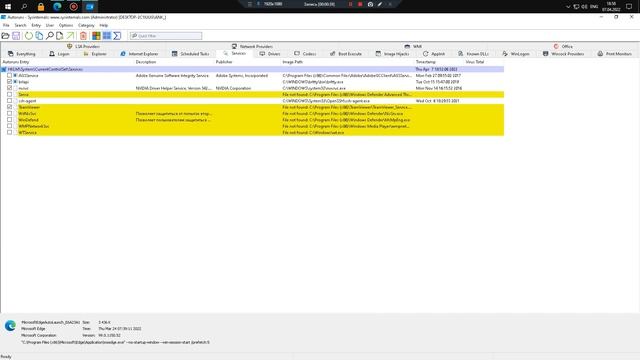Switch to the Print Monitors tab
The height and width of the screenshot is (360, 640).
pyautogui.click(x=615, y=54)
